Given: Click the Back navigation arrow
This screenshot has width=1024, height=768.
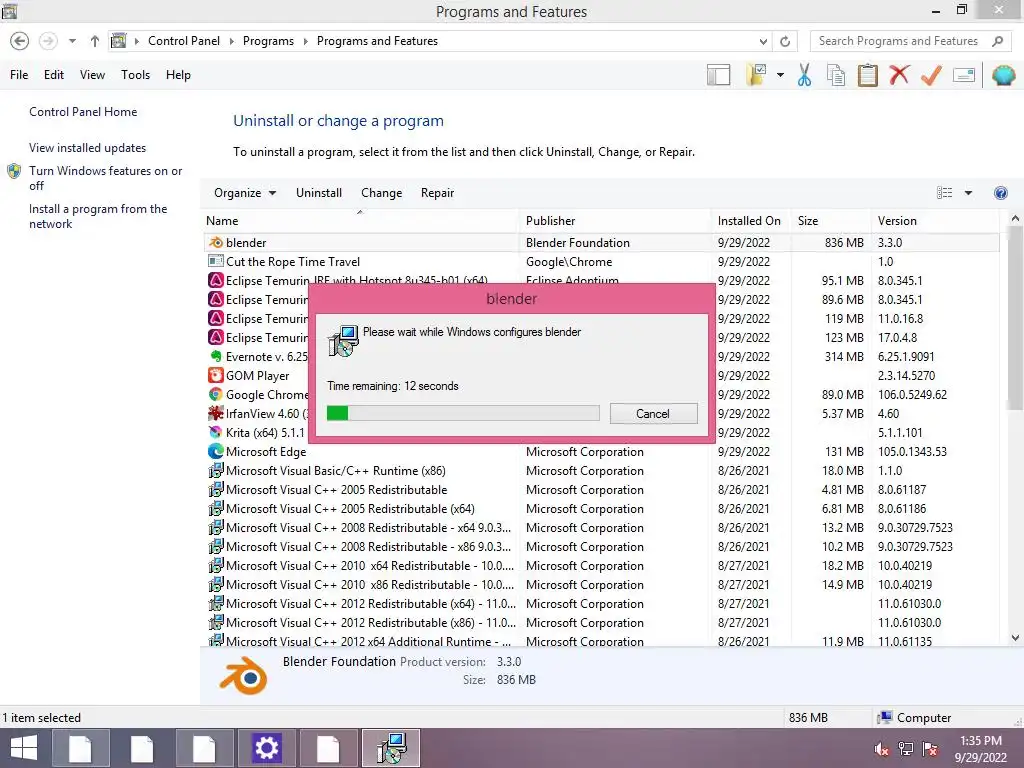Looking at the screenshot, I should pos(20,41).
